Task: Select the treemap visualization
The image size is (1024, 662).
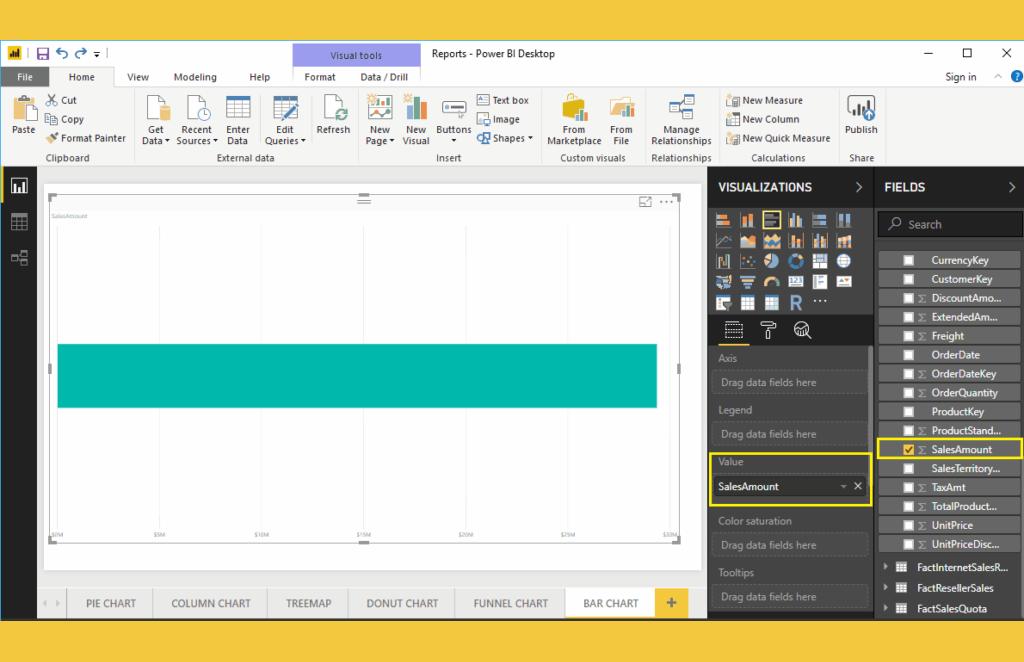Action: (820, 261)
